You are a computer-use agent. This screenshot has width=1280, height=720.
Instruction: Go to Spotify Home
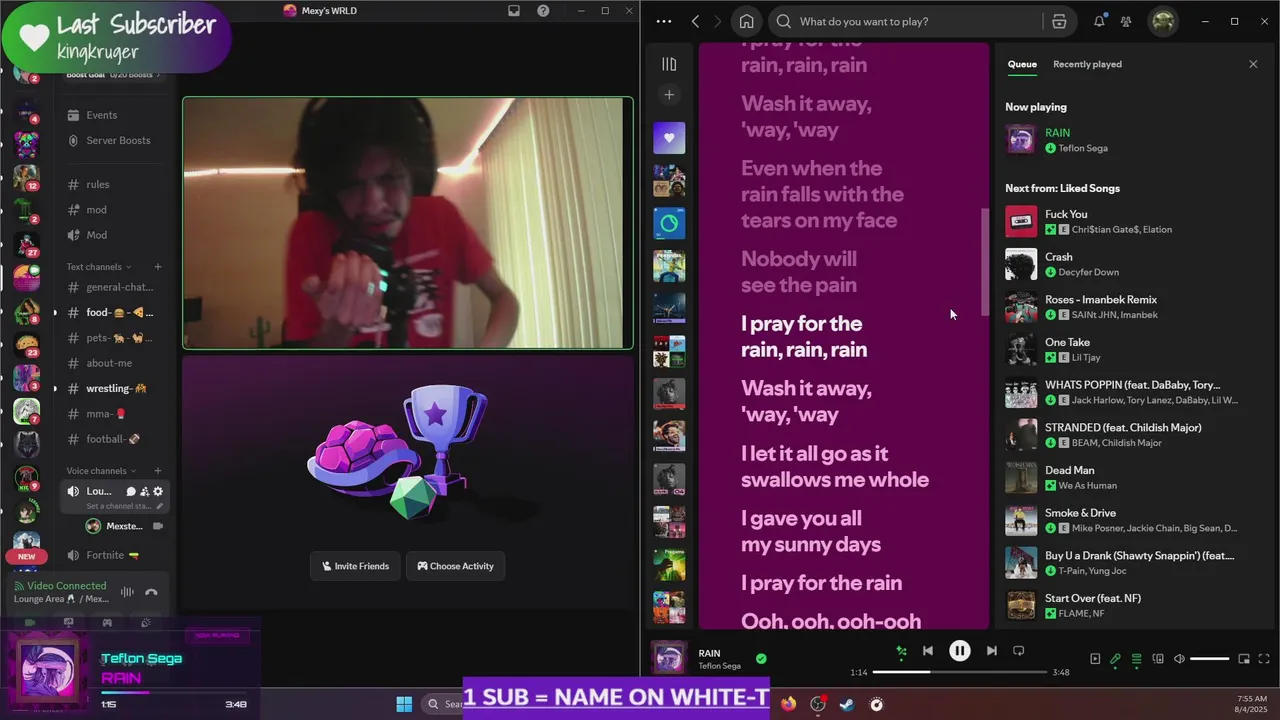(746, 21)
